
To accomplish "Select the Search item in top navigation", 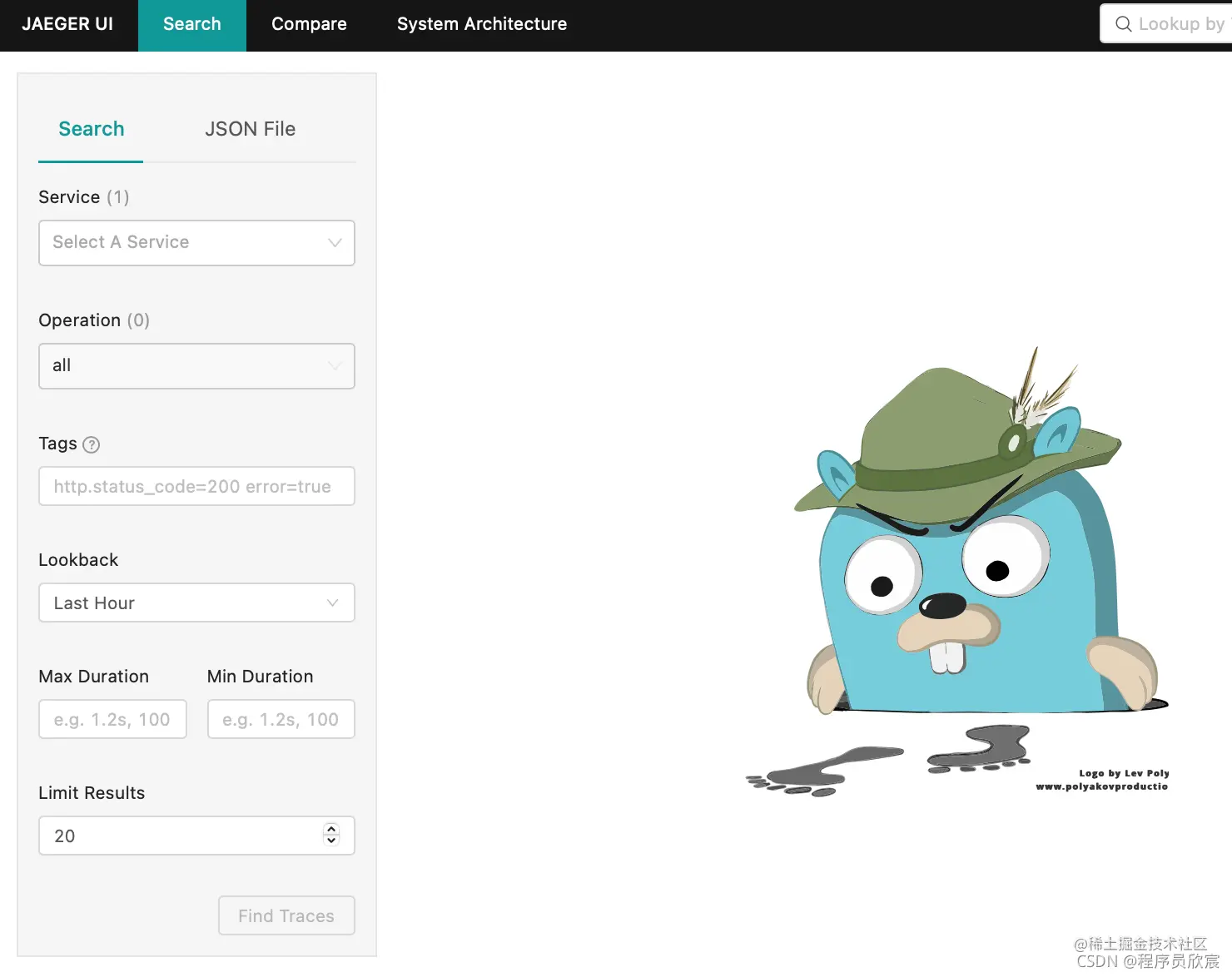I will [192, 25].
